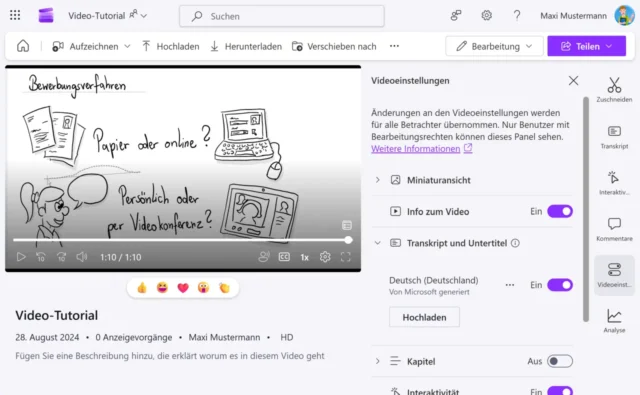Click info icon next to Transkript und Untertitel
The width and height of the screenshot is (640, 395).
[x=516, y=243]
